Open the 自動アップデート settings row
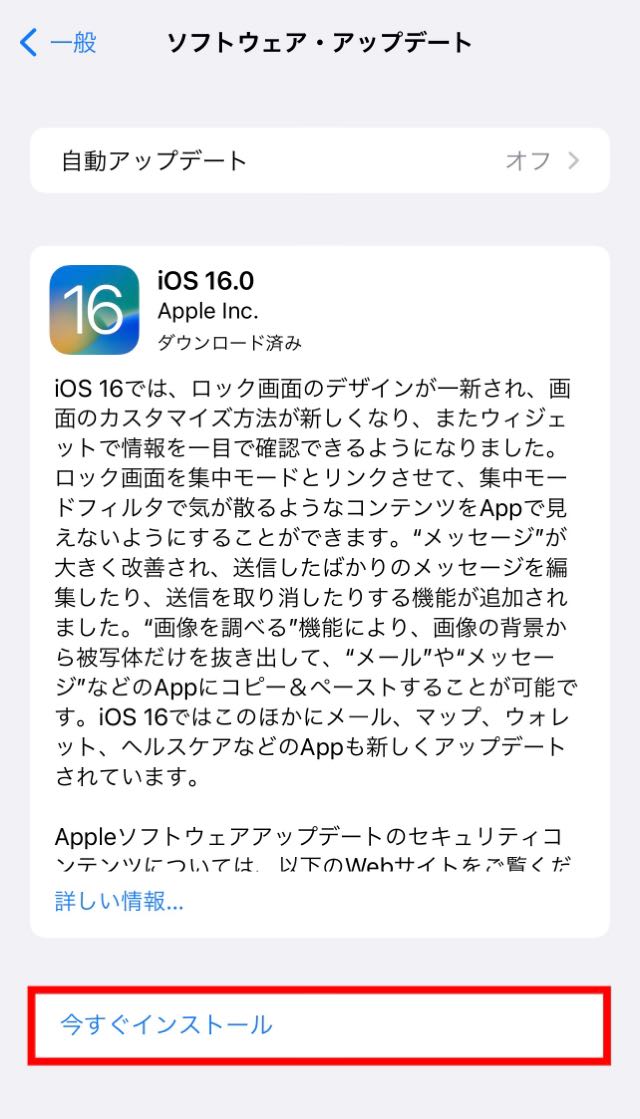 pos(320,161)
